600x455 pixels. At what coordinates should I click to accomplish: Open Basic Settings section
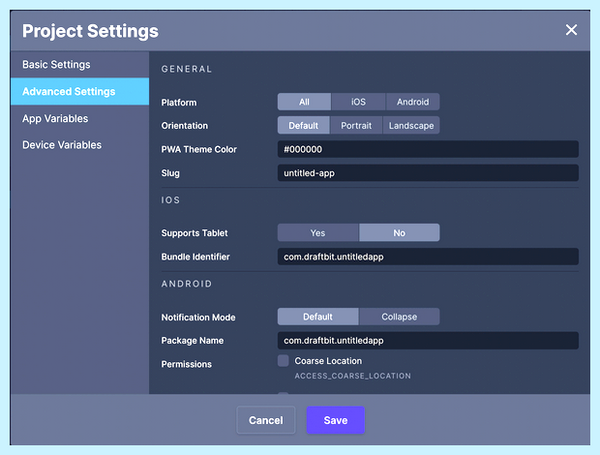[80, 64]
